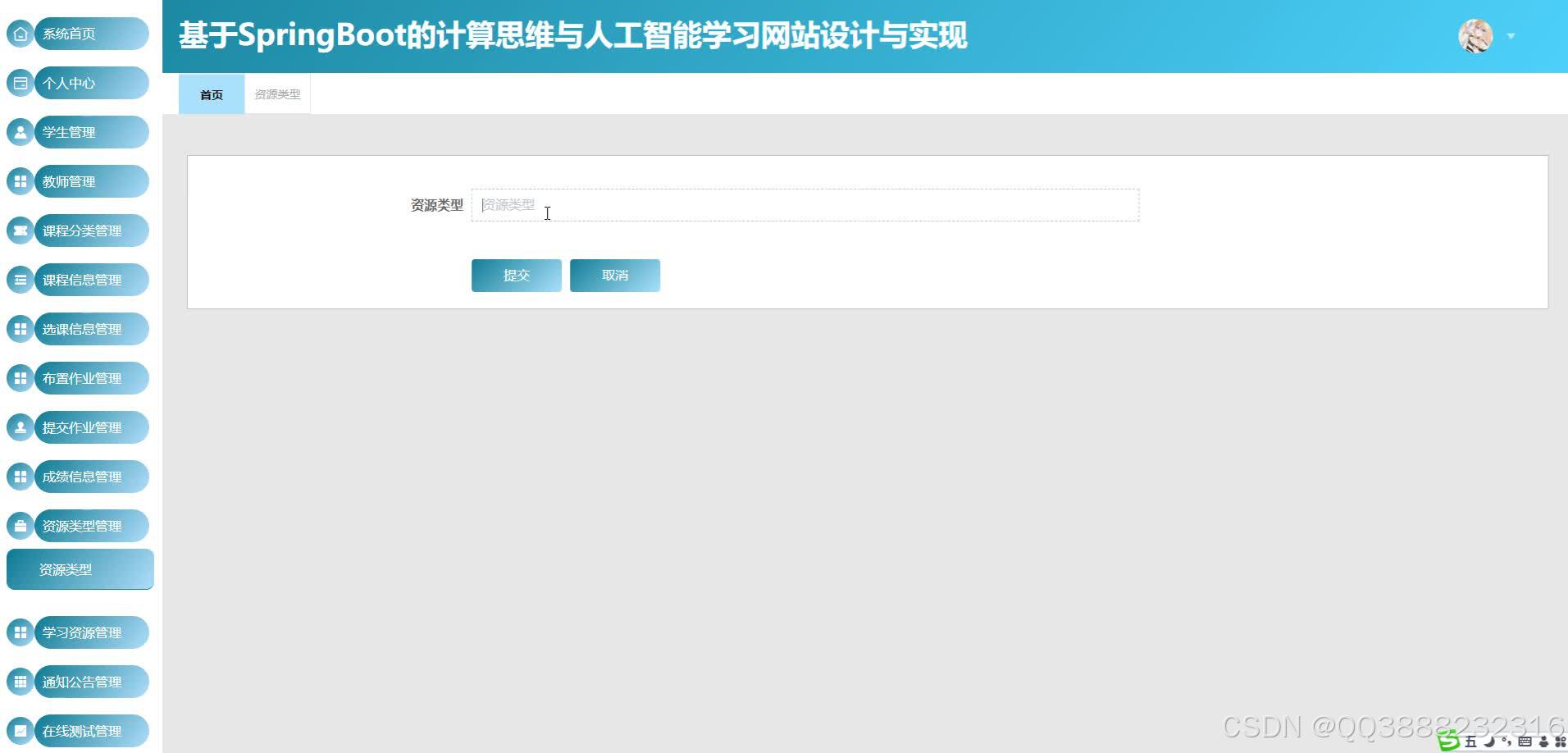Screen dimensions: 1568x753
Task: Open 通知公告管理 via its sidebar icon
Action: tap(21, 682)
